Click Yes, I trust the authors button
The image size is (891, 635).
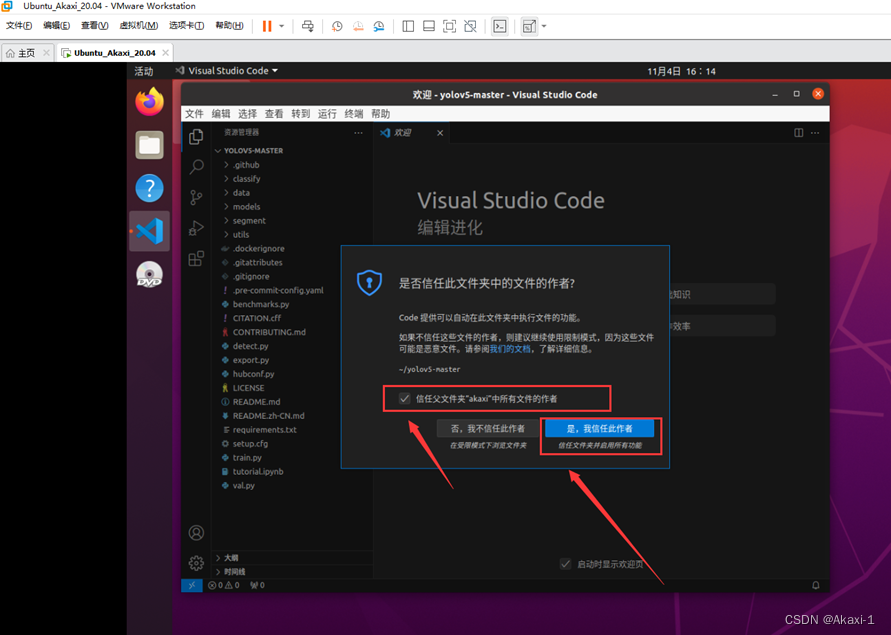(599, 428)
